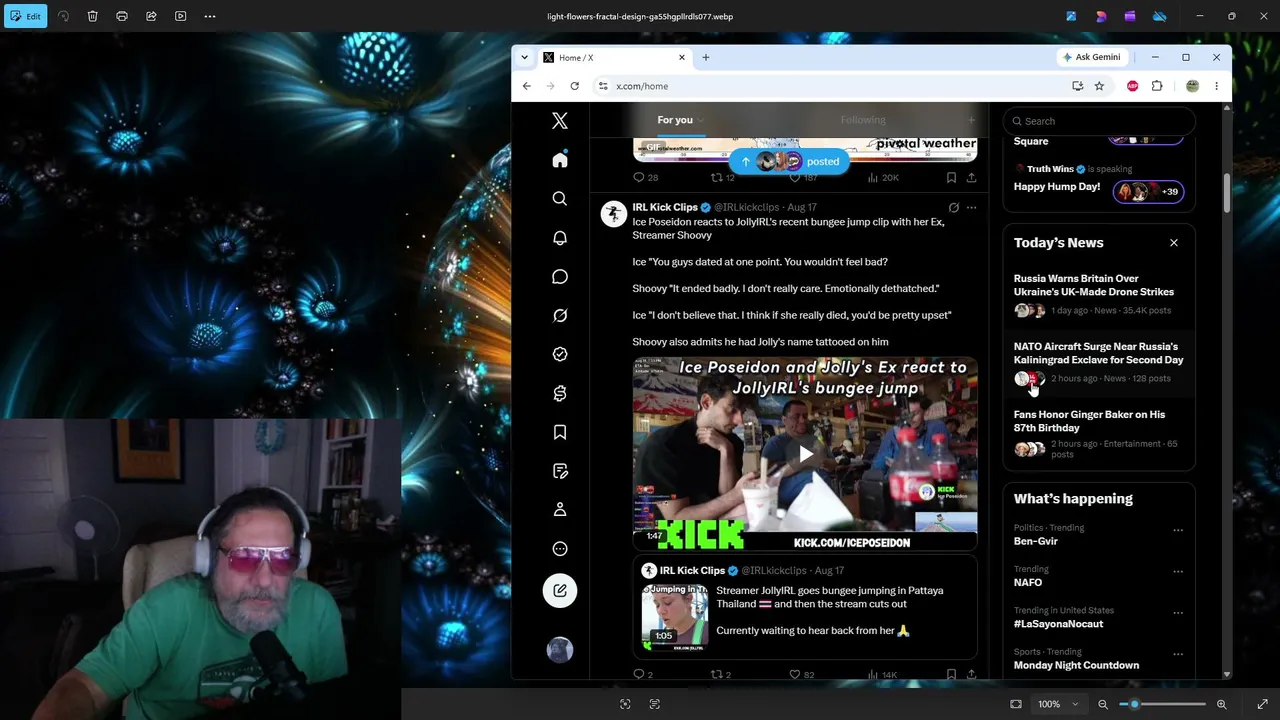Zoom out with the magnifier minus icon
This screenshot has height=720, width=1280.
(x=1103, y=704)
